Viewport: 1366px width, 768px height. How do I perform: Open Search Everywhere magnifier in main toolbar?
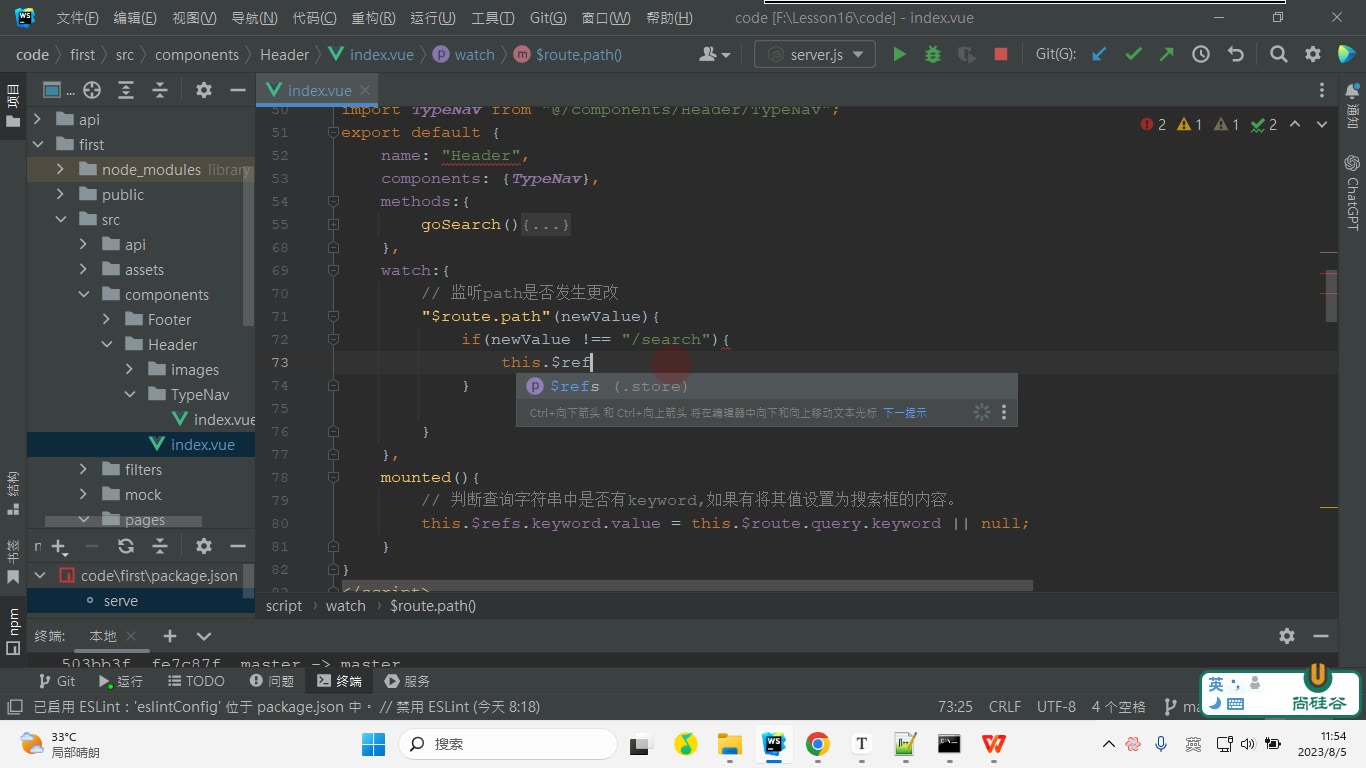pos(1279,55)
